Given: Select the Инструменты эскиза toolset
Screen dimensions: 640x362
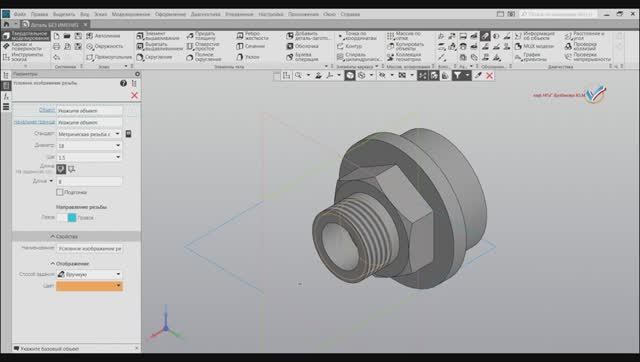Looking at the screenshot, I should coord(23,57).
